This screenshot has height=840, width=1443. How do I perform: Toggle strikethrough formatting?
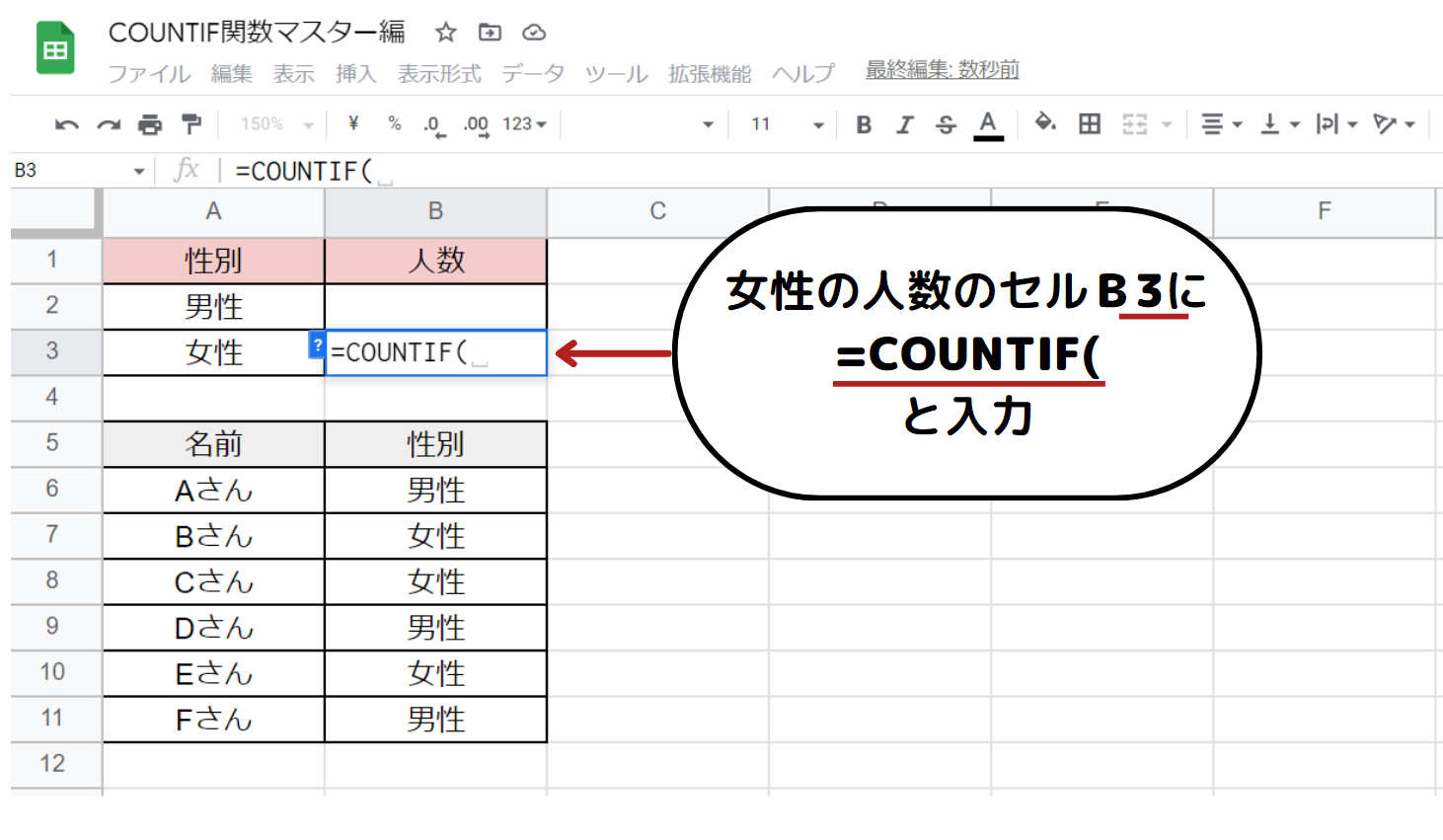point(946,124)
